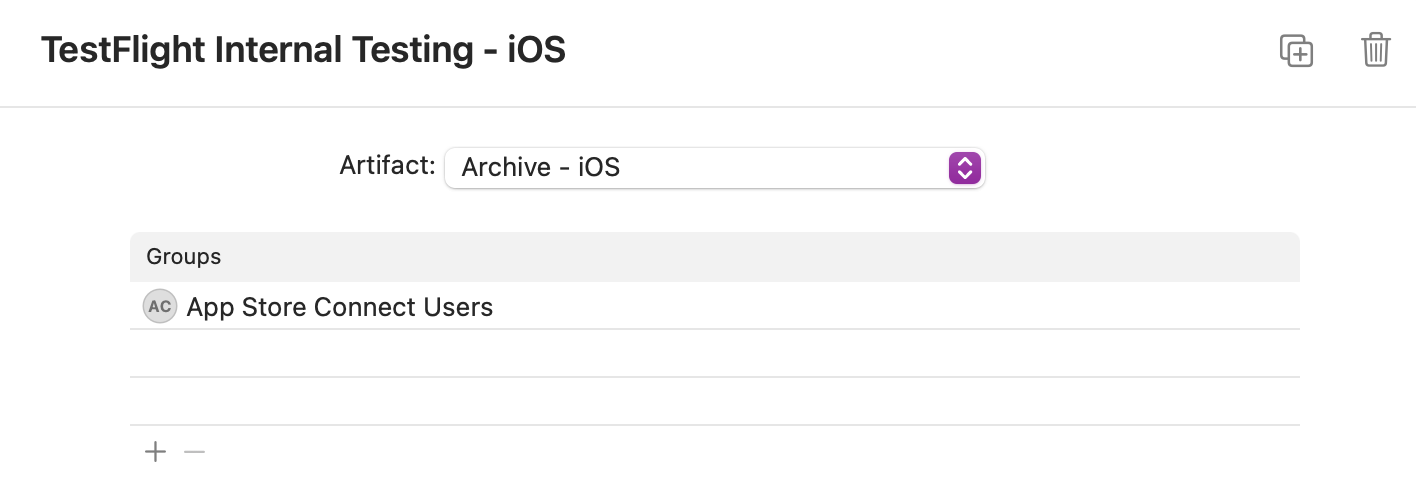Add a new group with plus button
Image resolution: width=1416 pixels, height=486 pixels.
click(x=155, y=452)
